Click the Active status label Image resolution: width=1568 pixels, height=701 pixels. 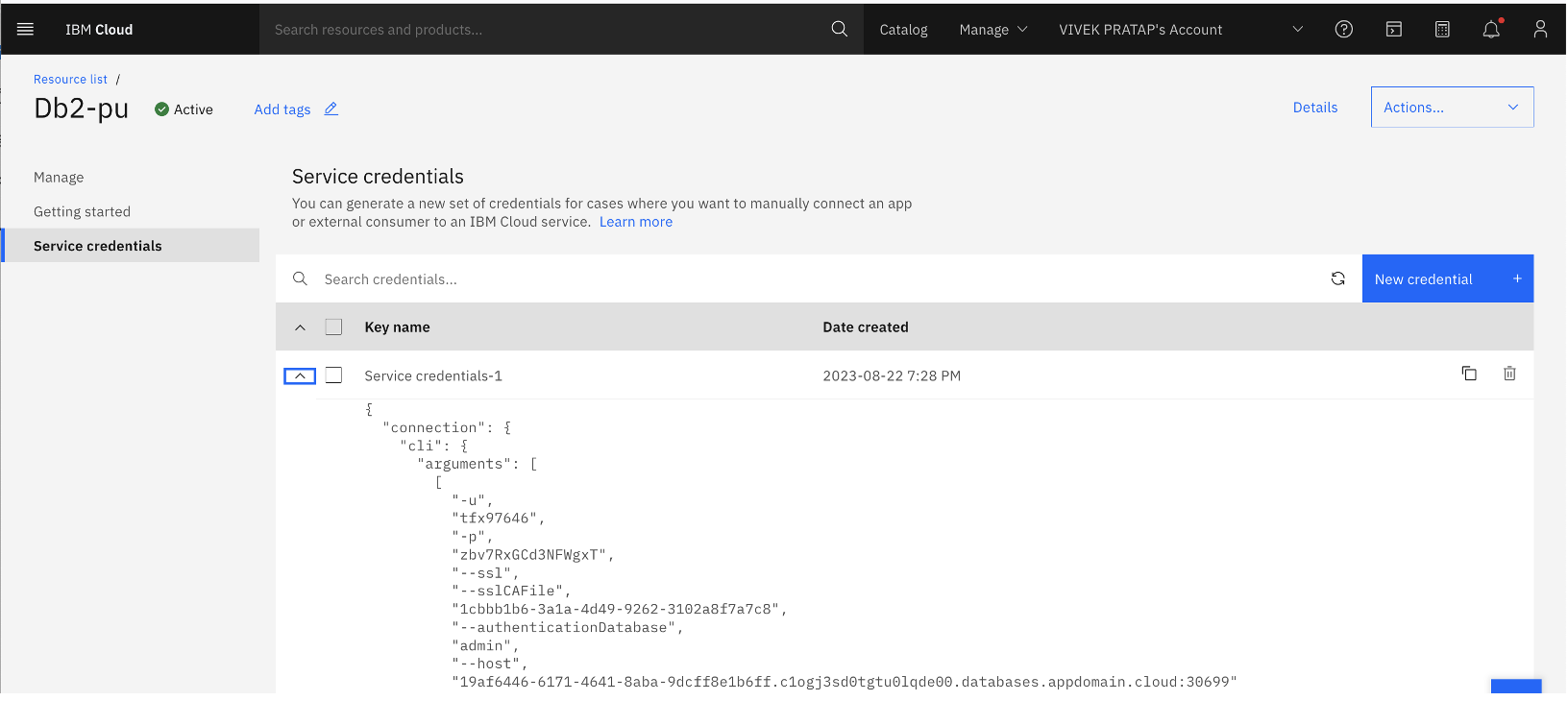point(193,109)
